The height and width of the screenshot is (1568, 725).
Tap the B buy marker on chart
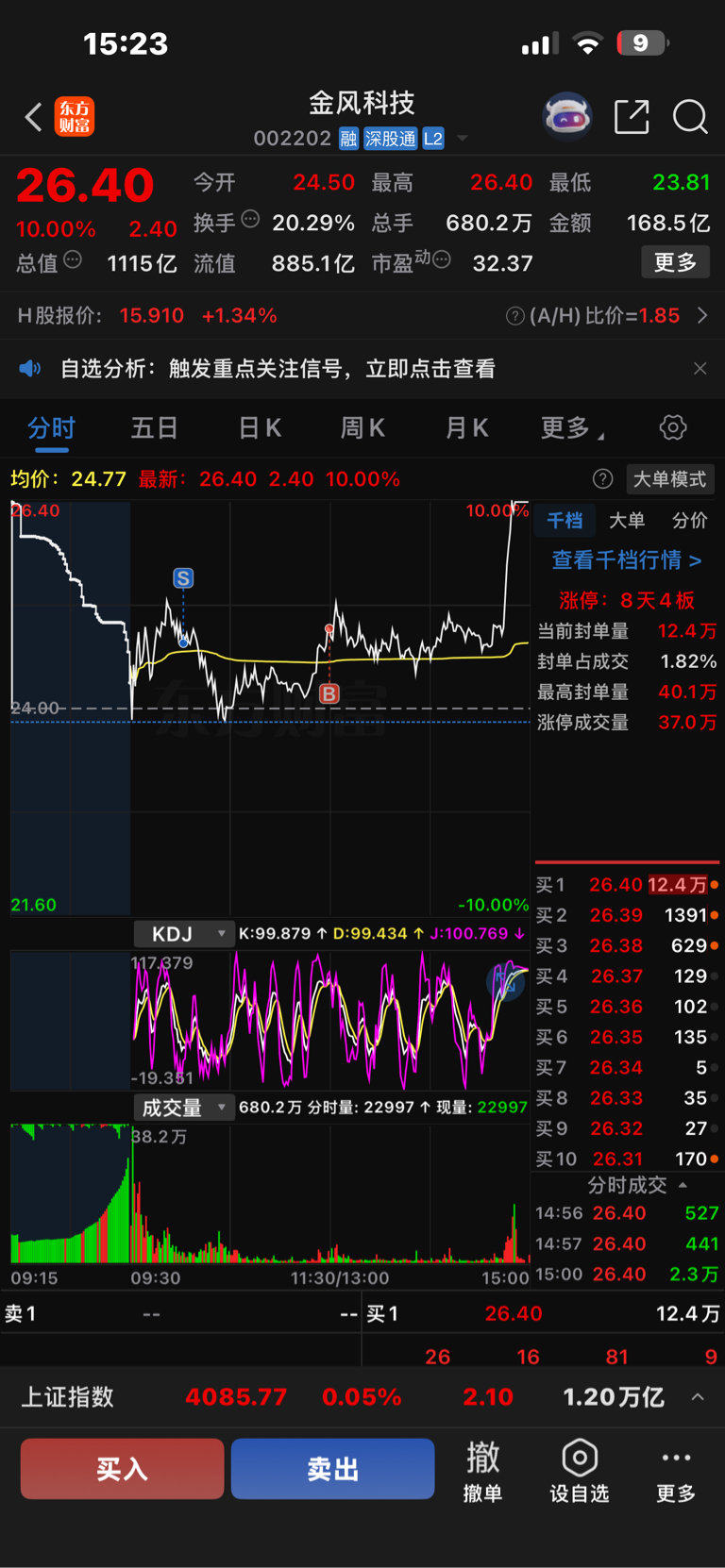[x=329, y=694]
